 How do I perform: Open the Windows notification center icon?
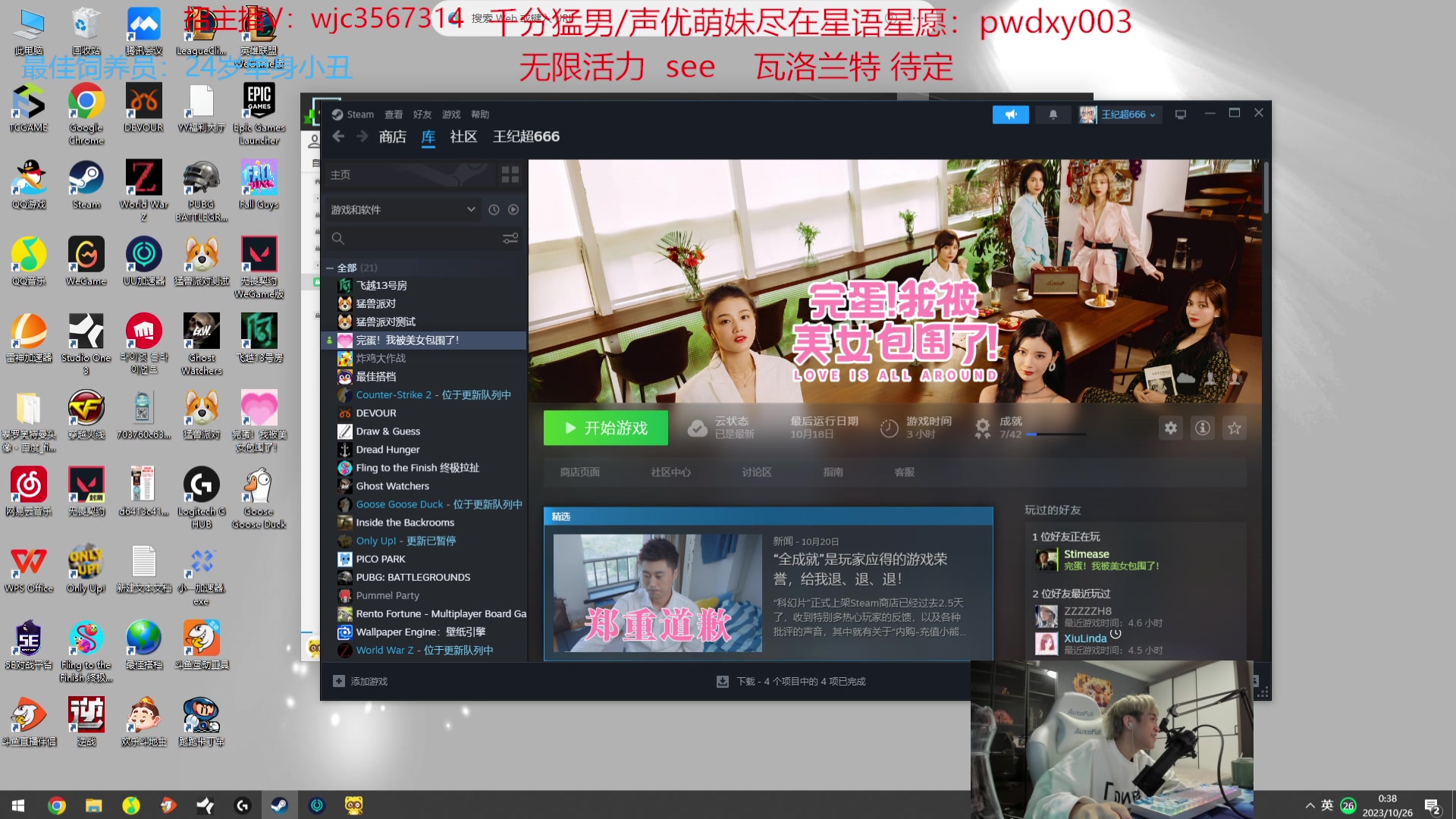pos(1432,806)
